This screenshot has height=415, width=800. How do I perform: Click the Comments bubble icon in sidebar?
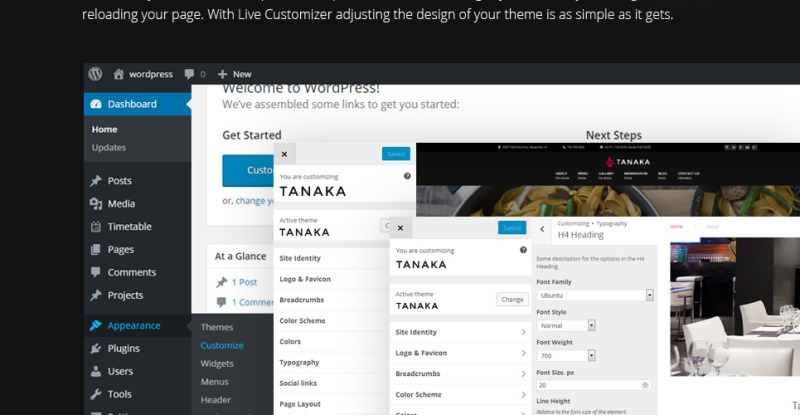[x=96, y=272]
